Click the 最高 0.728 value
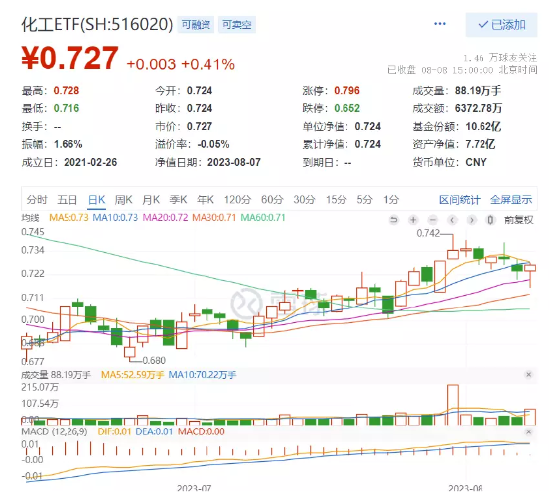 (66, 91)
